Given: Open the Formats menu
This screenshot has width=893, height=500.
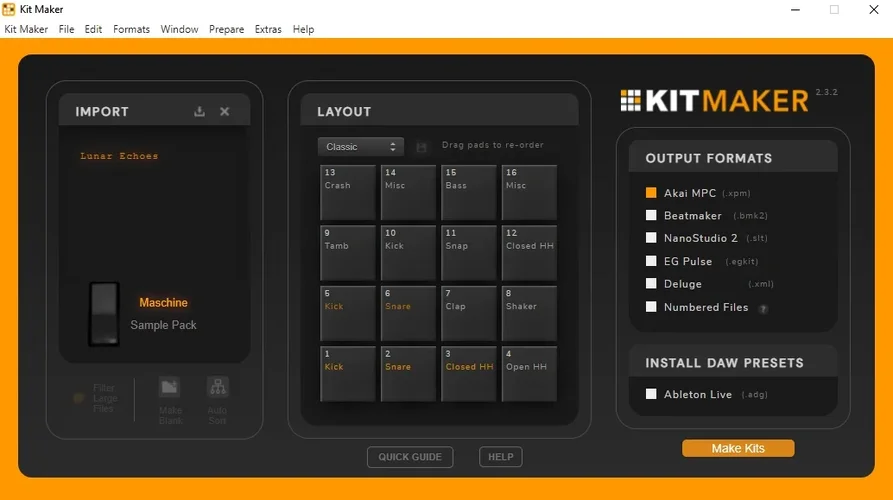Looking at the screenshot, I should coord(131,29).
